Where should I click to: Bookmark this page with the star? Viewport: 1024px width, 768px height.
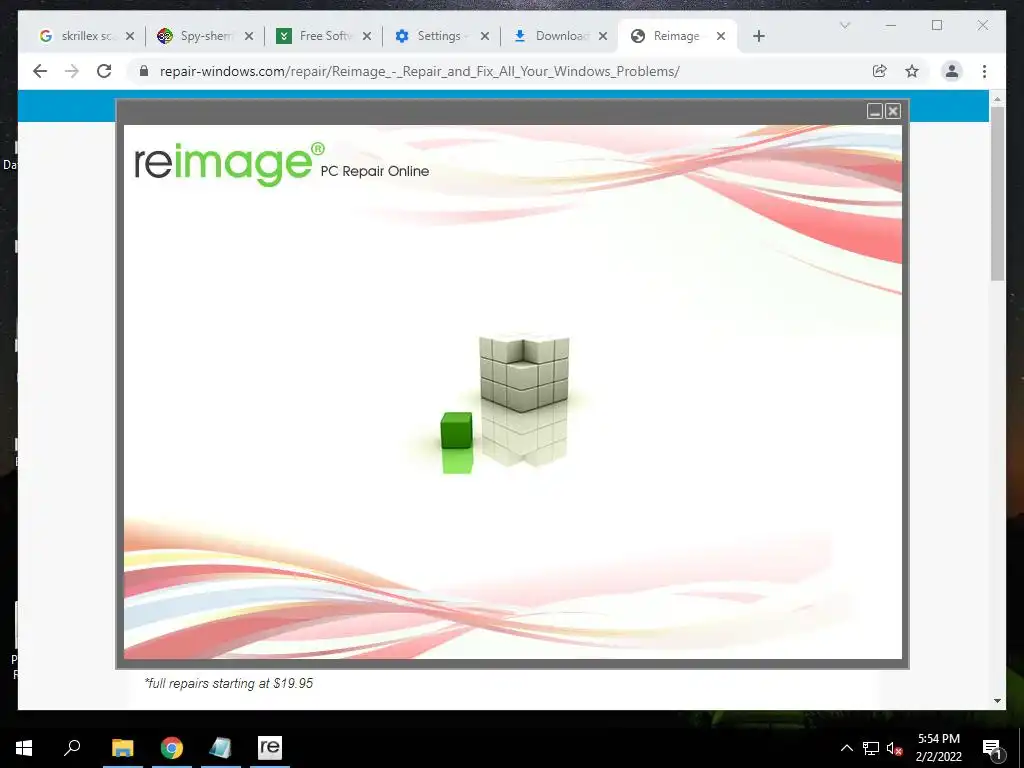[x=912, y=71]
